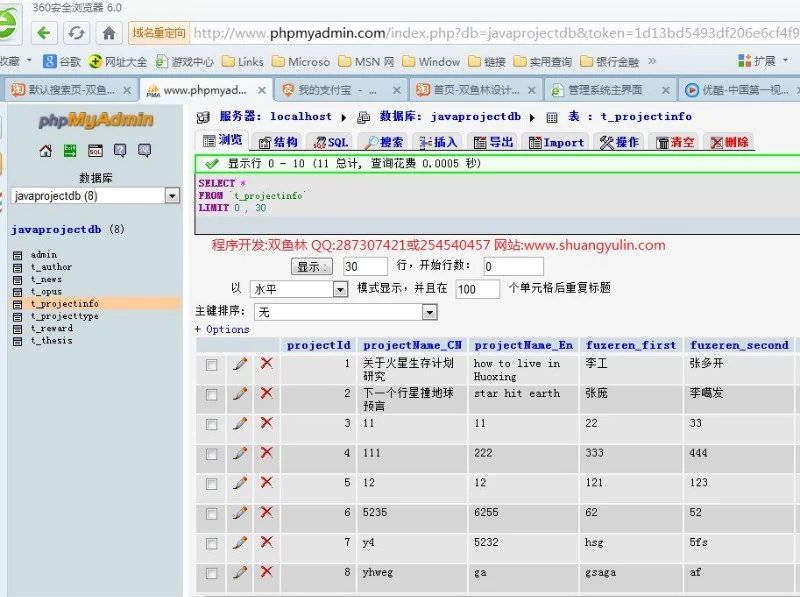Click the table icon beside t_news
The height and width of the screenshot is (597, 800).
tap(17, 280)
